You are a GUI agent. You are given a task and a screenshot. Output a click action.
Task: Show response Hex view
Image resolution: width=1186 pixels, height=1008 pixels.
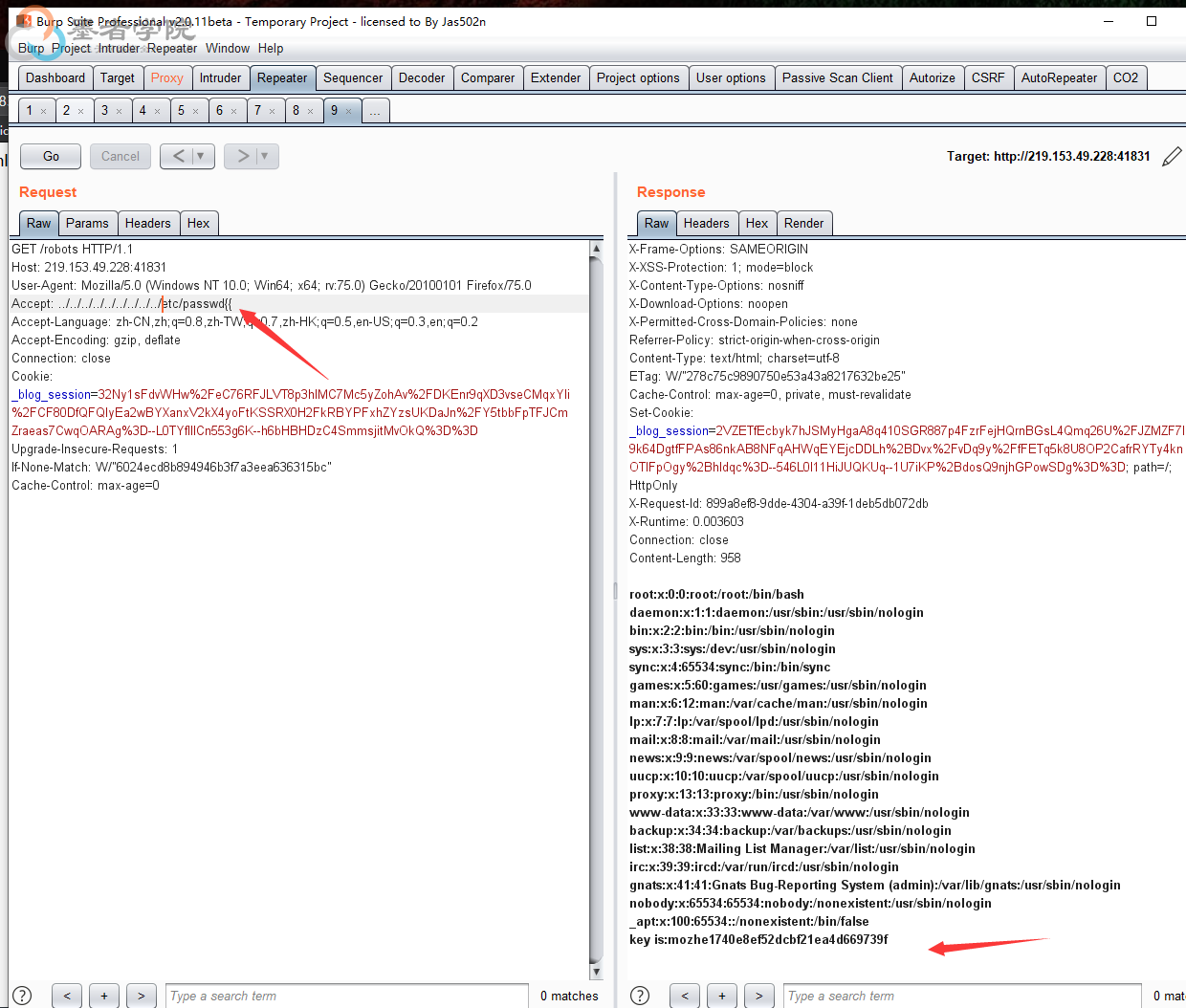(757, 224)
